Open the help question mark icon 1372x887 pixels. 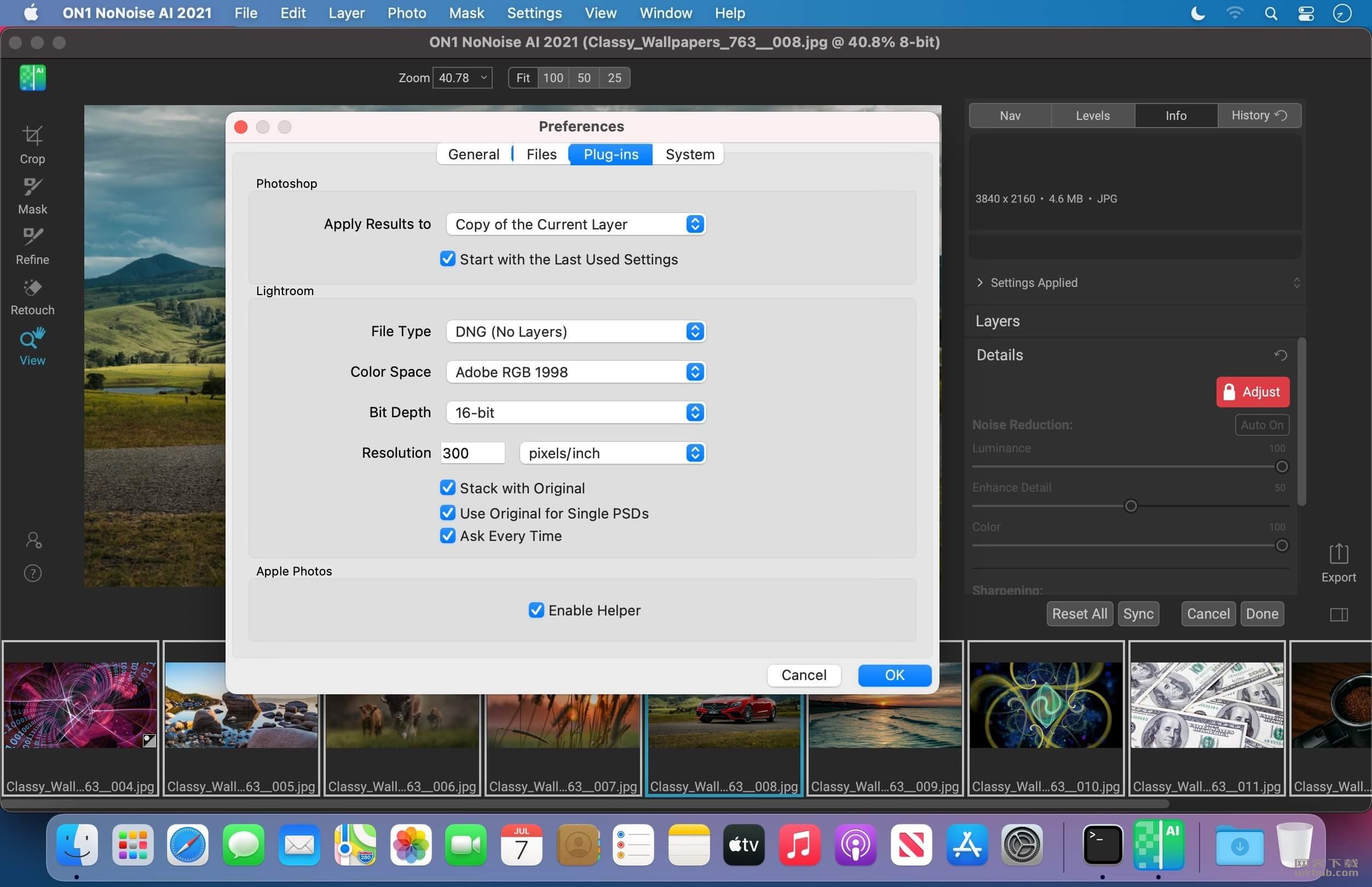pos(33,573)
